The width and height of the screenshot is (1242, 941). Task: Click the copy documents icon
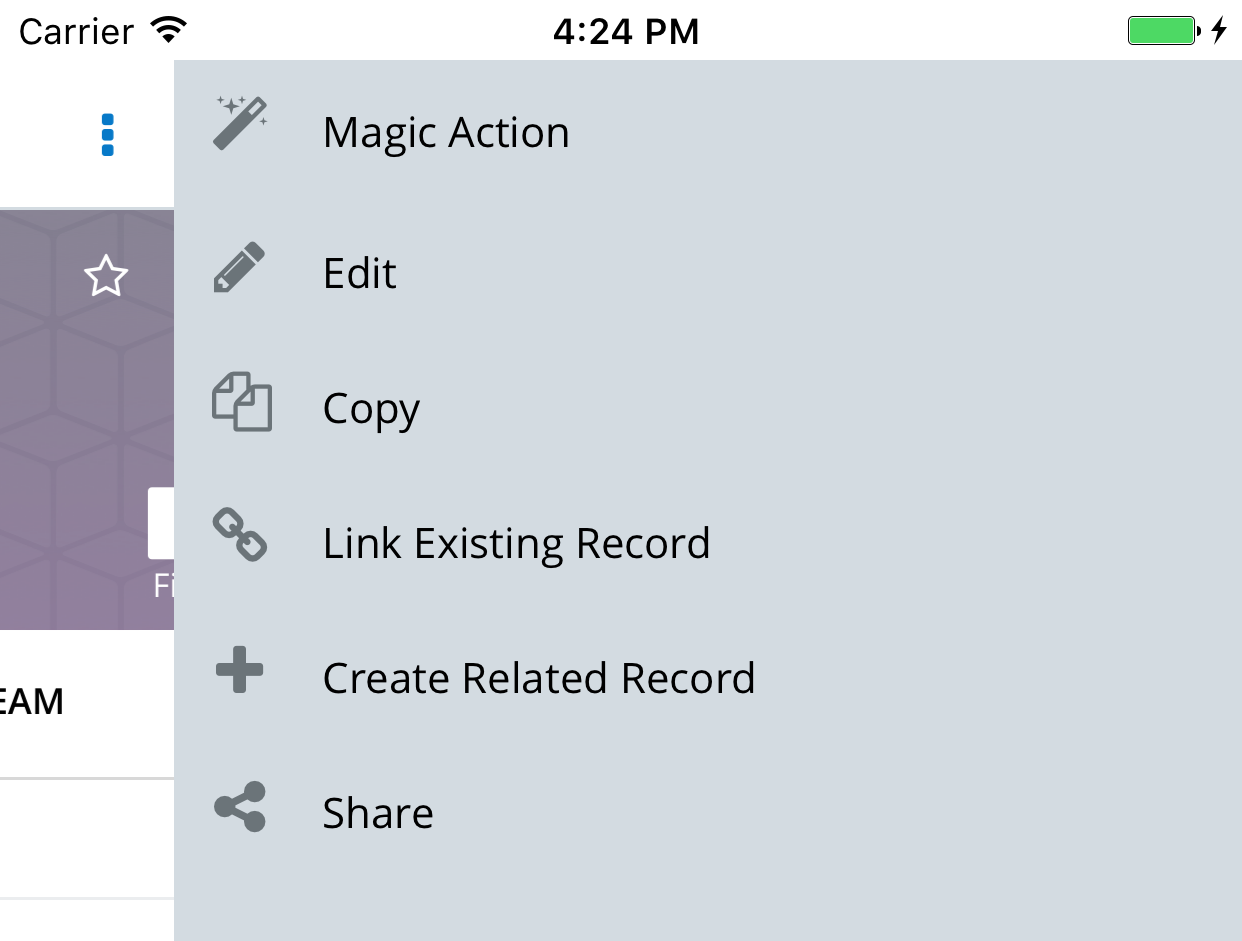tap(242, 402)
